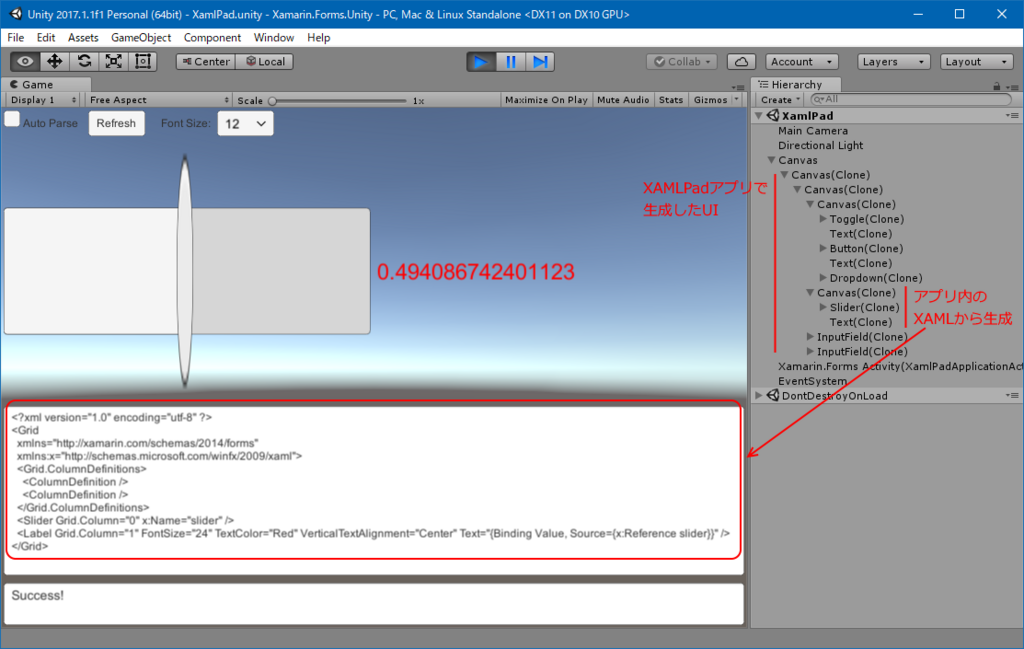The height and width of the screenshot is (649, 1024).
Task: Open the GameObject menu
Action: click(x=141, y=38)
